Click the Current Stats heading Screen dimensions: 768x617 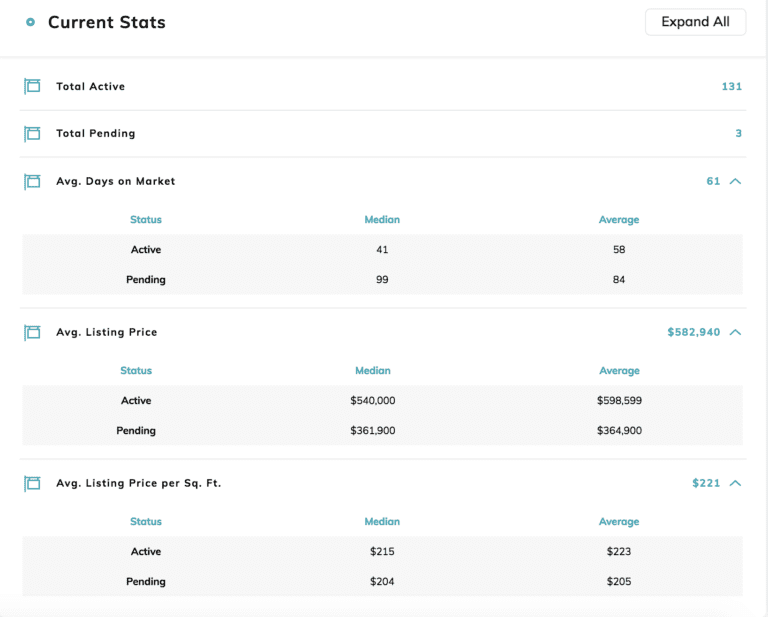point(107,22)
